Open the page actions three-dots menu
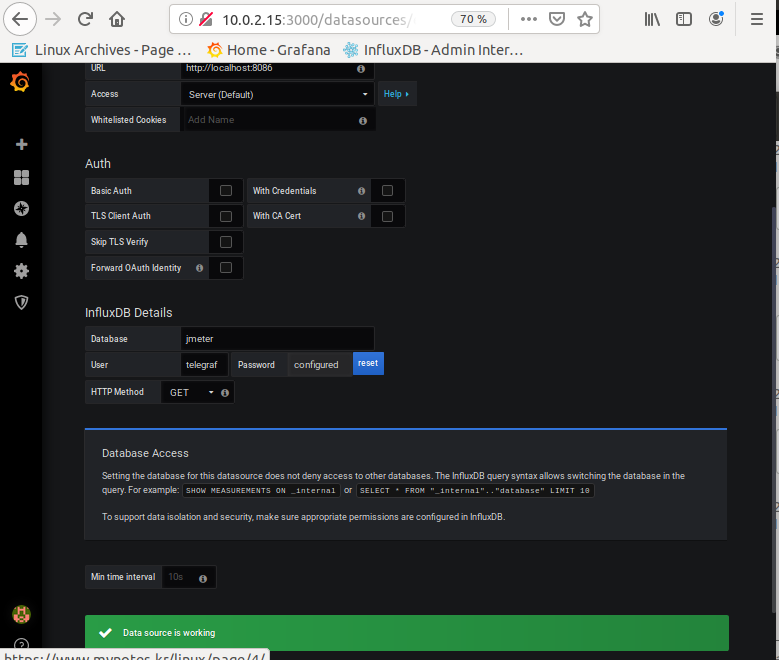This screenshot has height=660, width=779. 529,19
